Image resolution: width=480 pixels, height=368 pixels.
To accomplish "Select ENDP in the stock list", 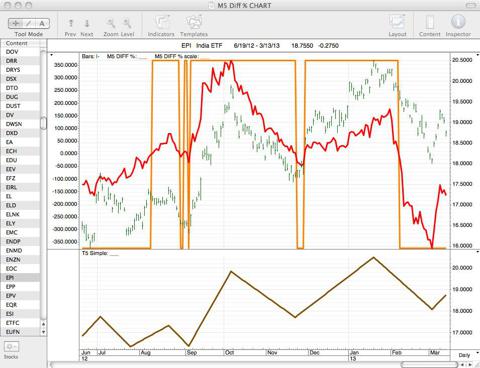I will 13,241.
